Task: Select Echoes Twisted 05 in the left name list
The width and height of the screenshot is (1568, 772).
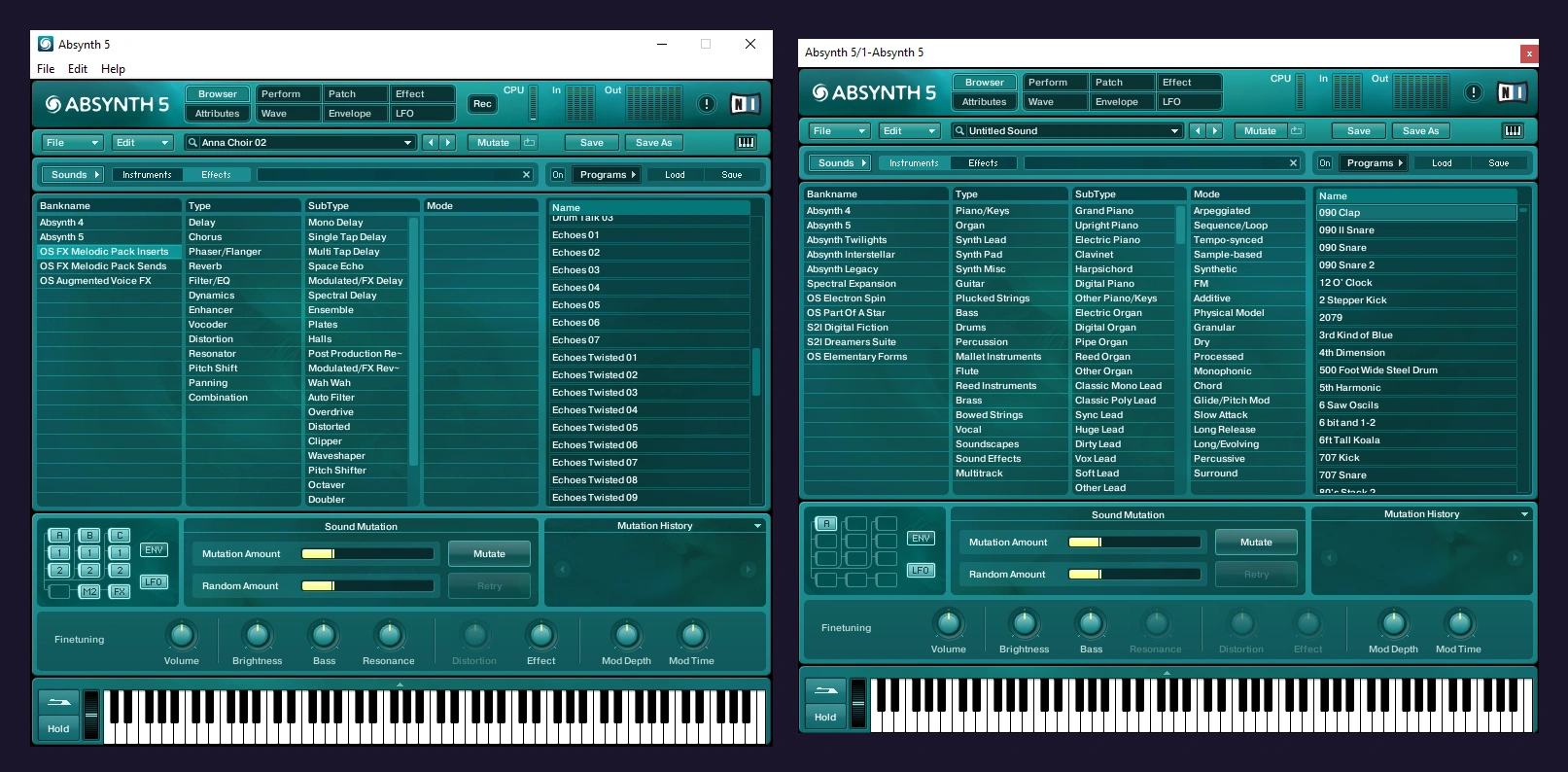Action: (595, 428)
